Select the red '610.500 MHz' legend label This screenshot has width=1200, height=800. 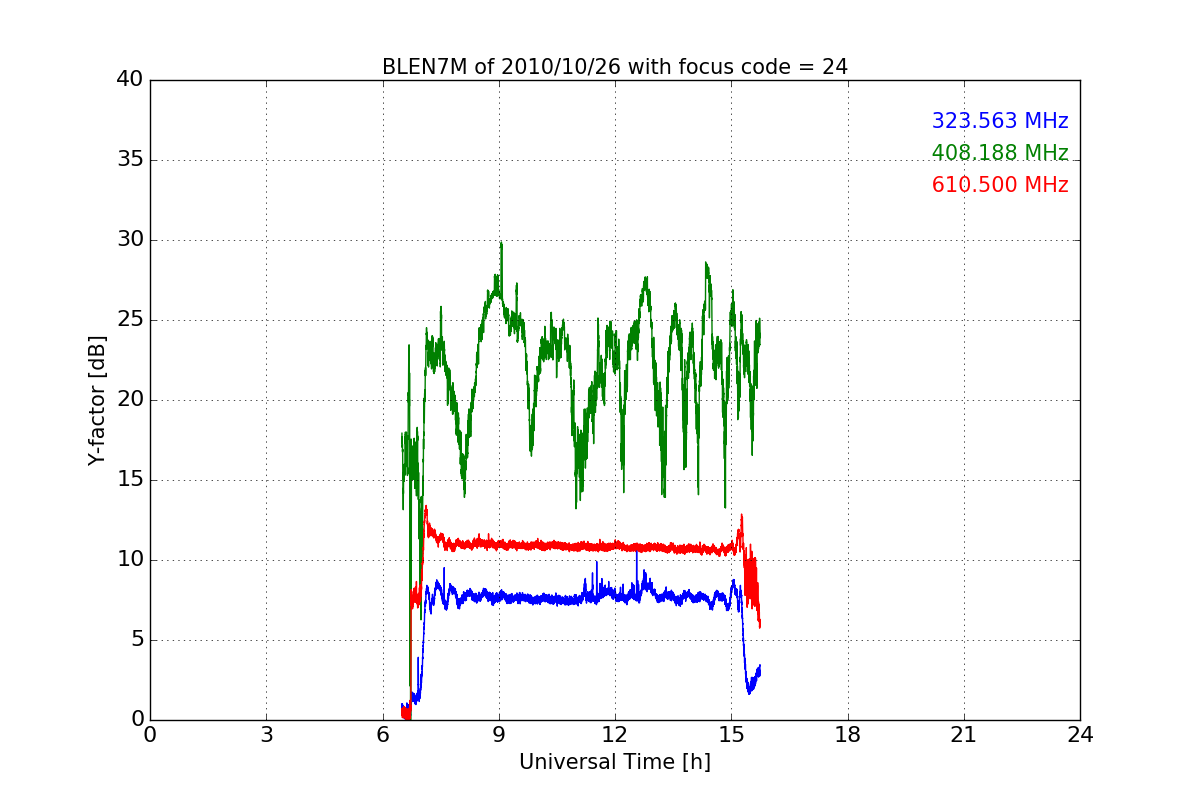click(1000, 185)
